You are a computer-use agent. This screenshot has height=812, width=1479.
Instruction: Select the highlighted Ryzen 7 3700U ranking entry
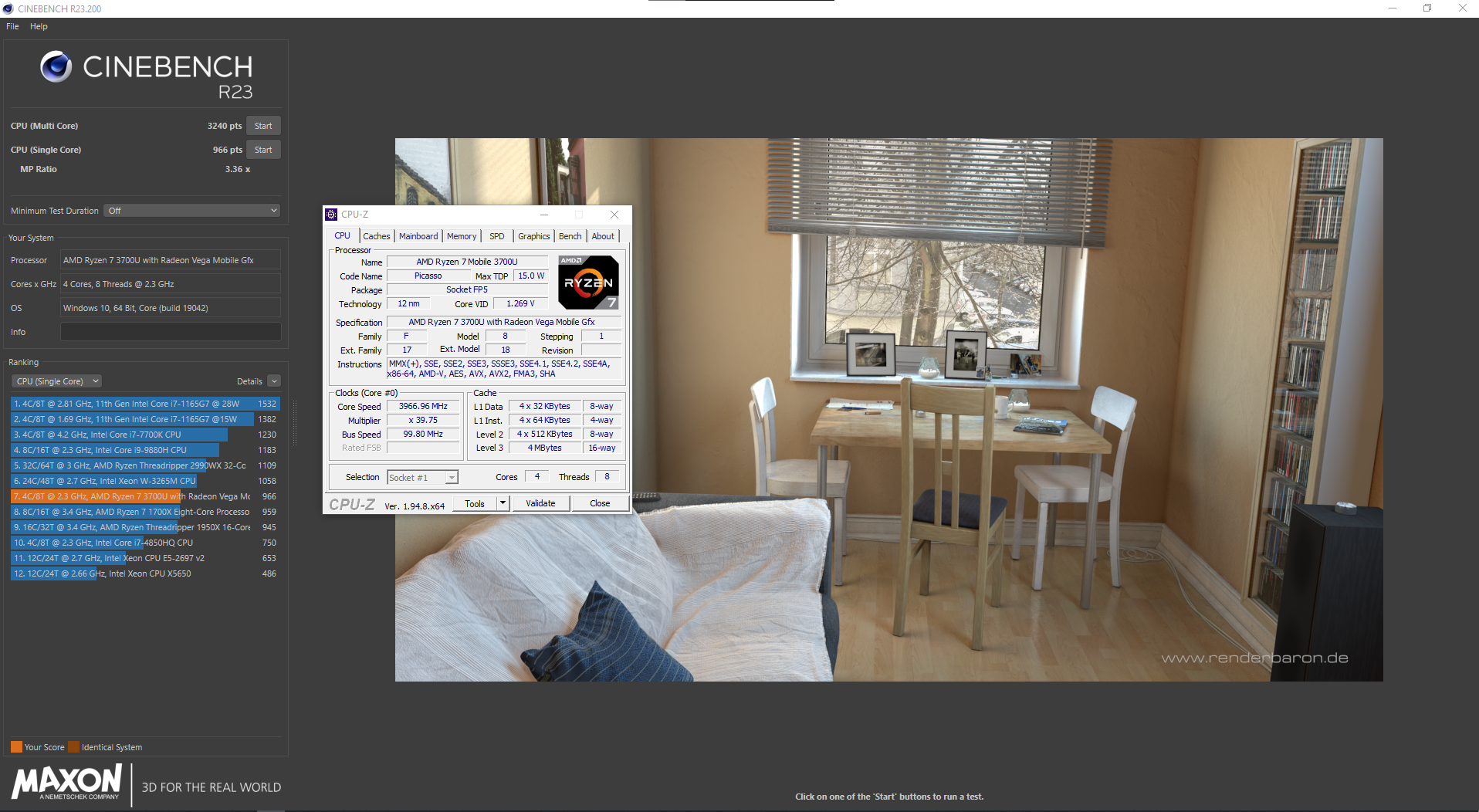click(145, 496)
